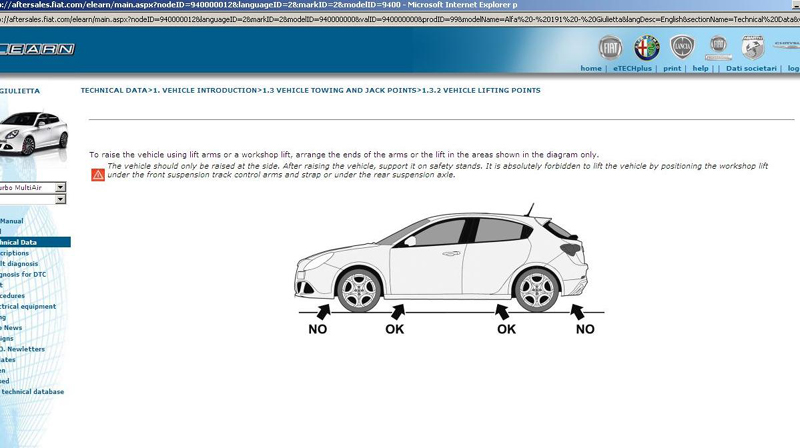Select Technical Data in the sidebar menu
The width and height of the screenshot is (800, 448).
(x=35, y=242)
